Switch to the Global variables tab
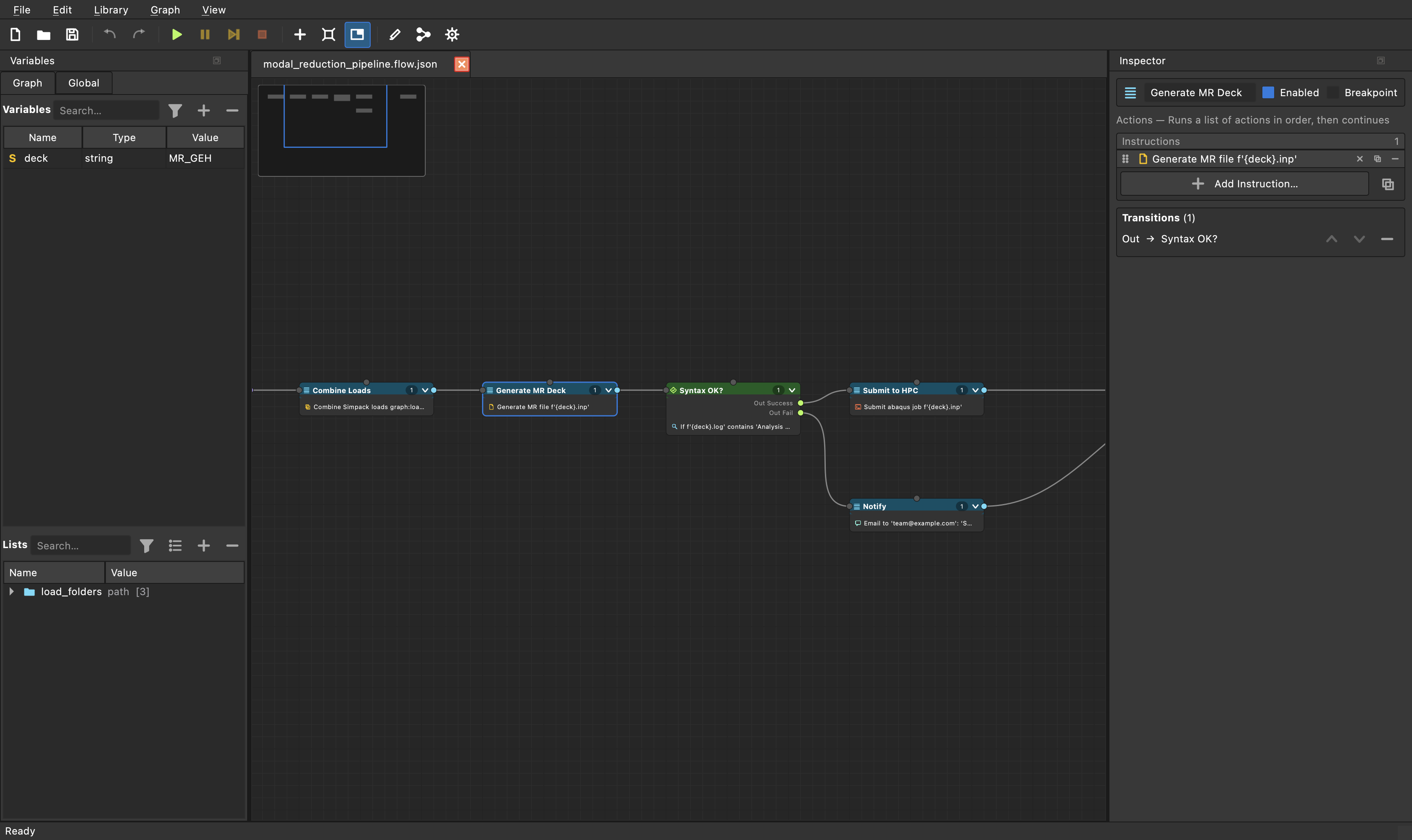Viewport: 1412px width, 840px height. point(84,83)
